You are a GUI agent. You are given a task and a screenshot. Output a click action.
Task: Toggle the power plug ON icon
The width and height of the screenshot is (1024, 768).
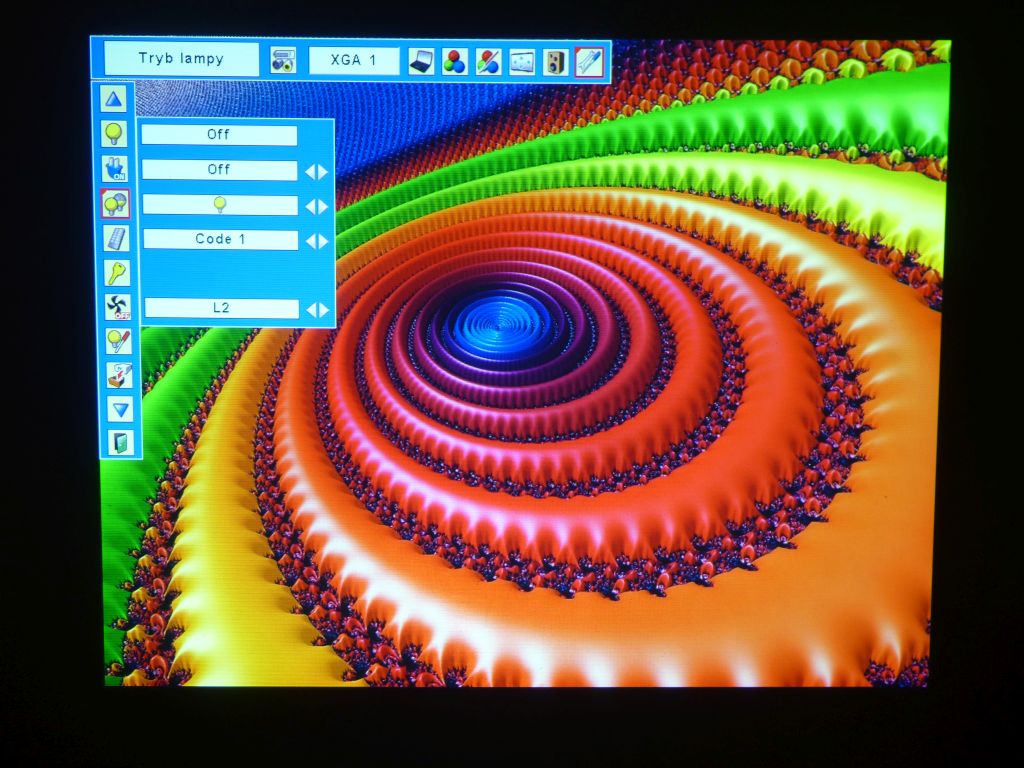pos(115,168)
